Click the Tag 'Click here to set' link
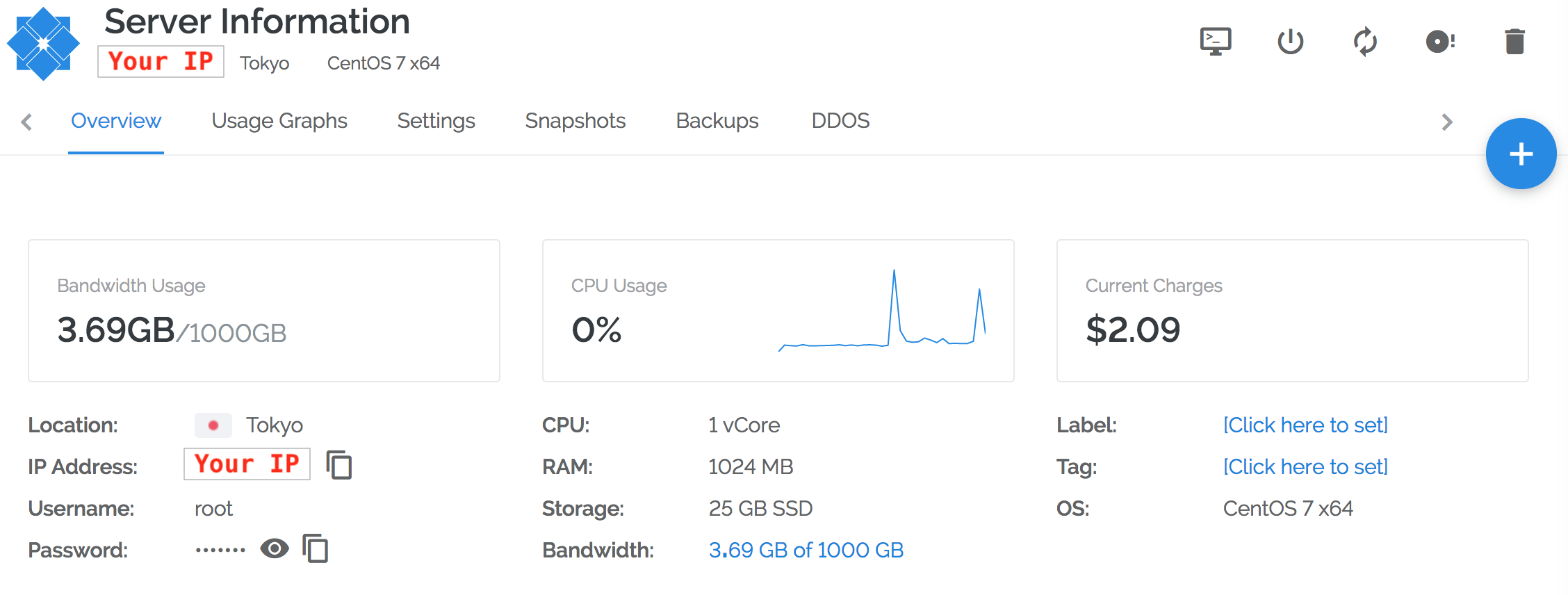This screenshot has height=595, width=1568. tap(1305, 466)
